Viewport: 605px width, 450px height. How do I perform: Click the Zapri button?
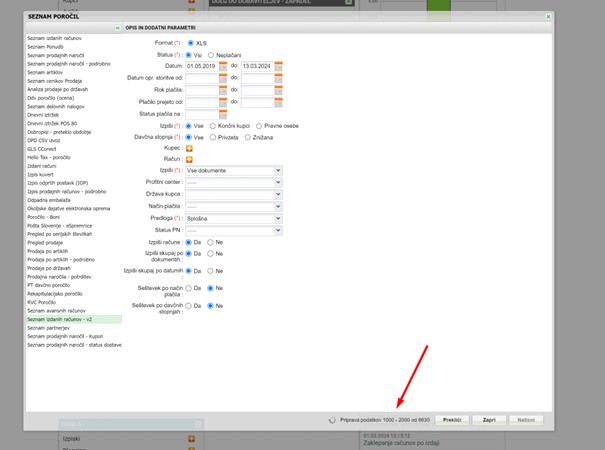coord(489,421)
